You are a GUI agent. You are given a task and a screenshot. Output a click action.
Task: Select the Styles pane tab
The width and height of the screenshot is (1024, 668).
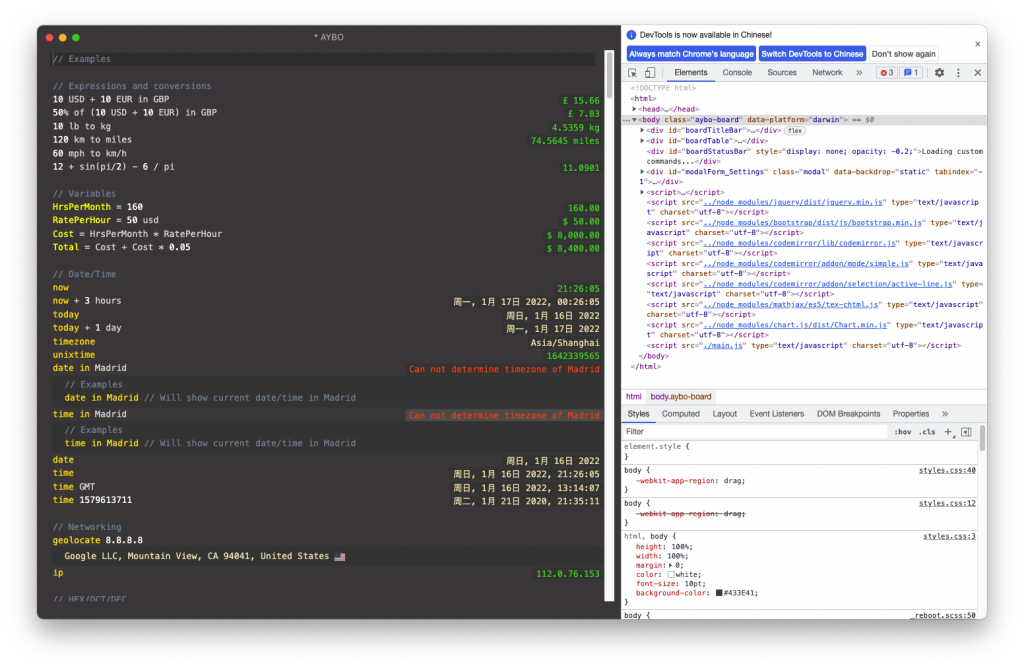click(x=638, y=414)
